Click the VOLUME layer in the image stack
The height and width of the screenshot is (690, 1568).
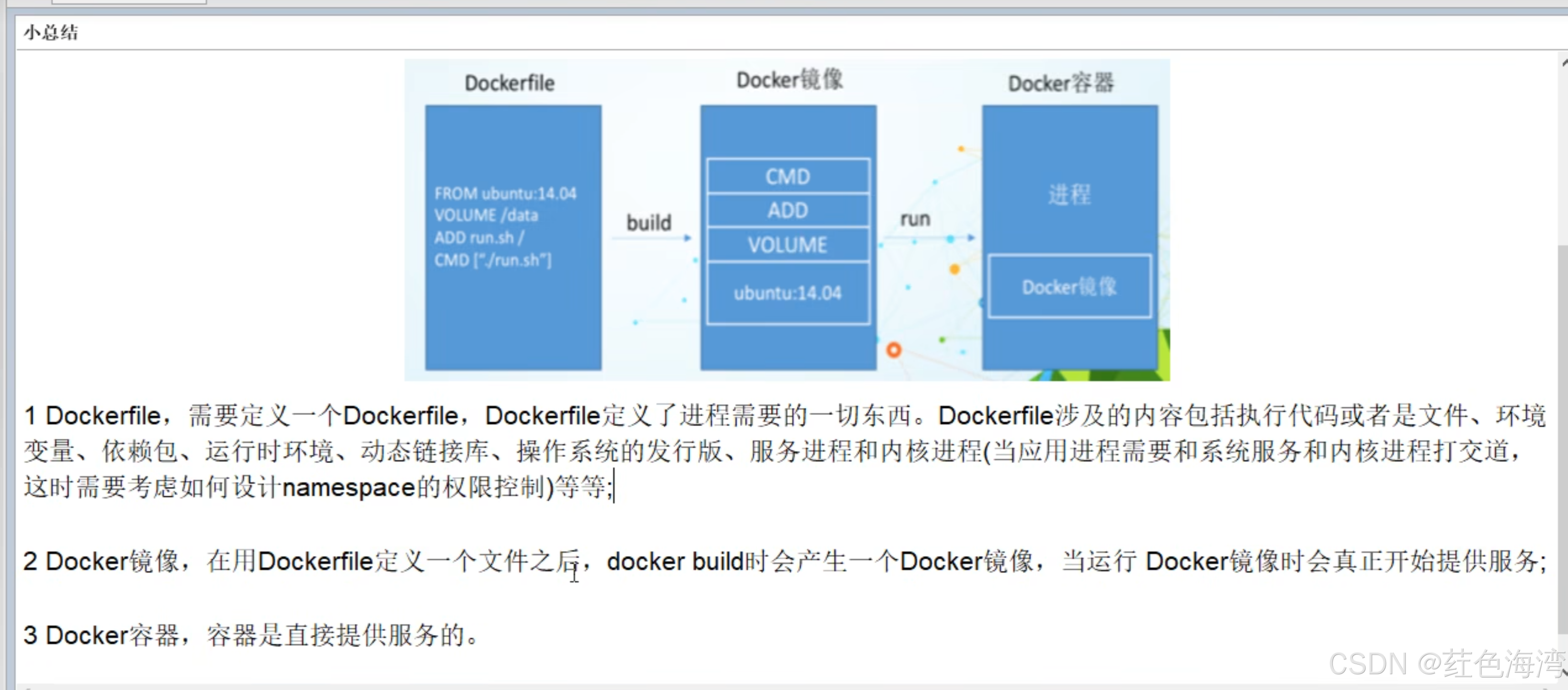click(788, 245)
